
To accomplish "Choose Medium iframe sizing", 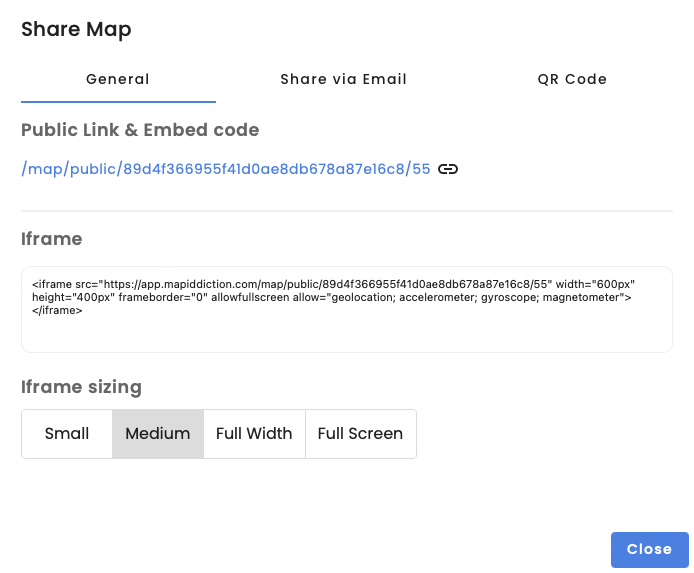I will click(158, 434).
